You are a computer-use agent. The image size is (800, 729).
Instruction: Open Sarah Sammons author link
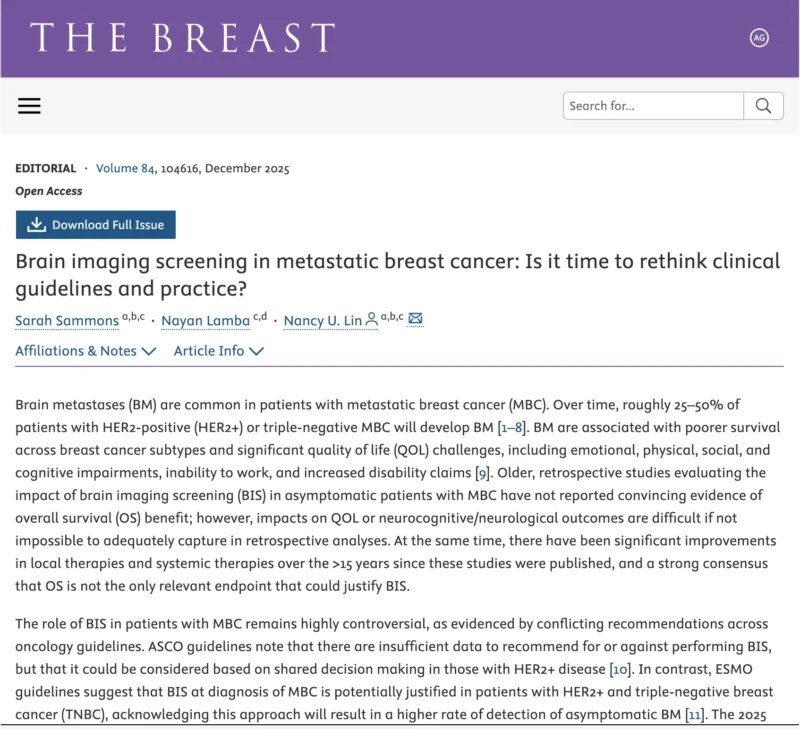tap(67, 320)
